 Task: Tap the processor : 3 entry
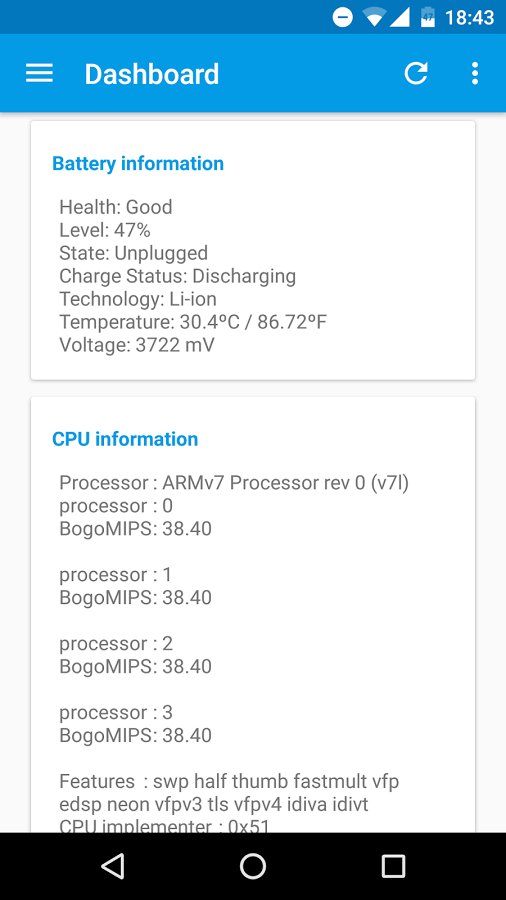click(116, 712)
